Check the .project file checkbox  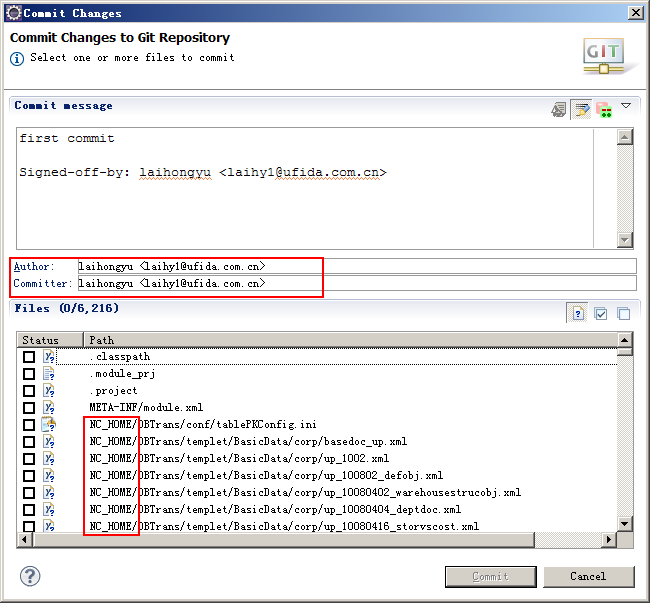pyautogui.click(x=29, y=391)
